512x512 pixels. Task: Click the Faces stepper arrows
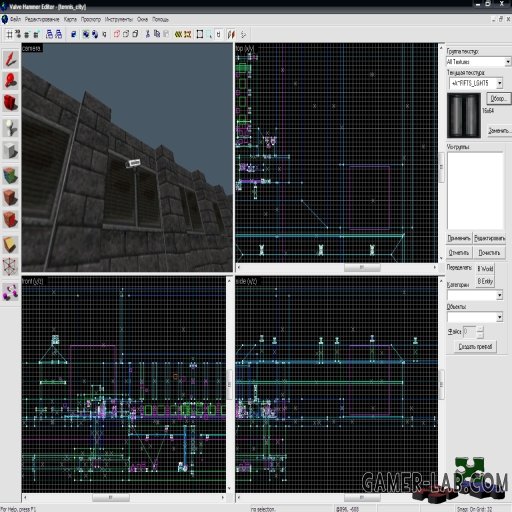tap(480, 332)
